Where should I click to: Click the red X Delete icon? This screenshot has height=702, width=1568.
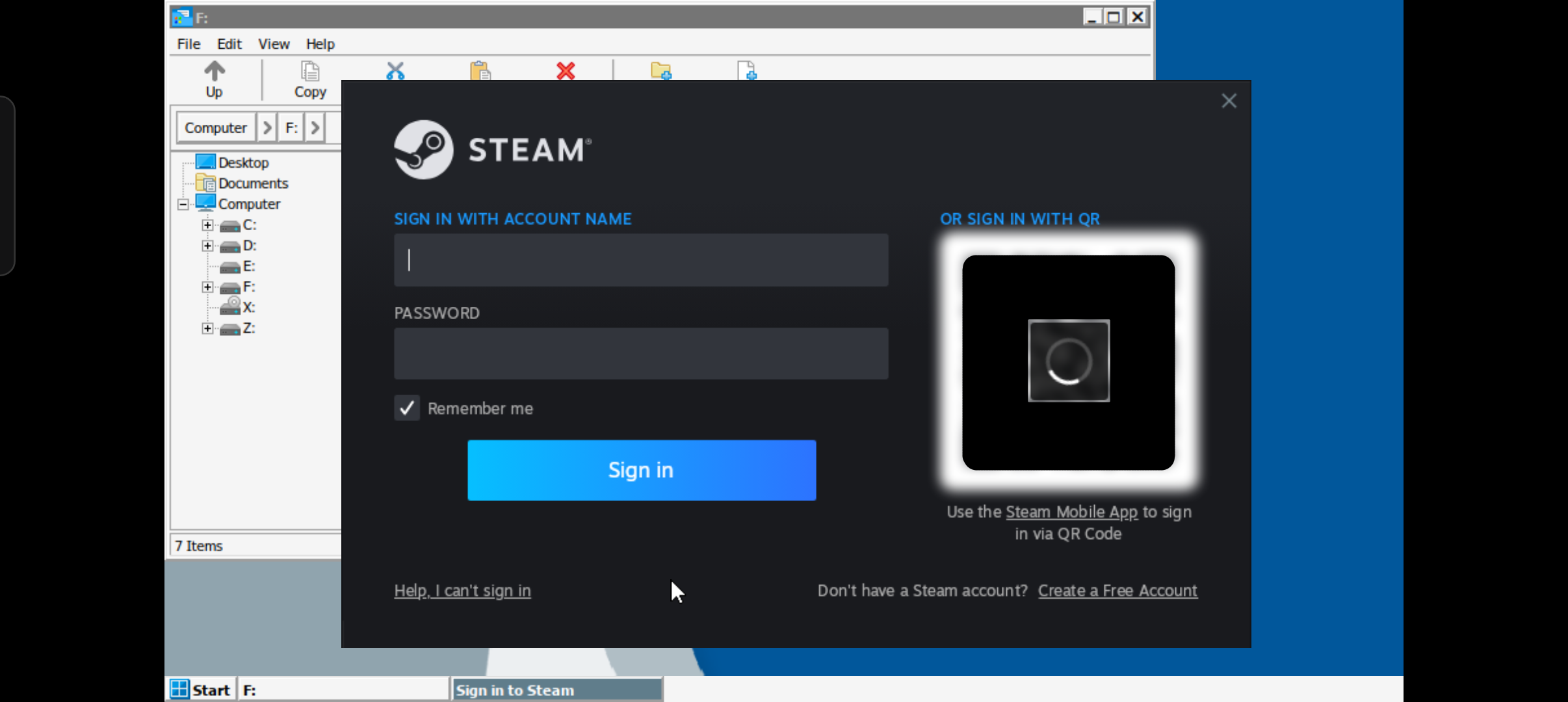(566, 71)
